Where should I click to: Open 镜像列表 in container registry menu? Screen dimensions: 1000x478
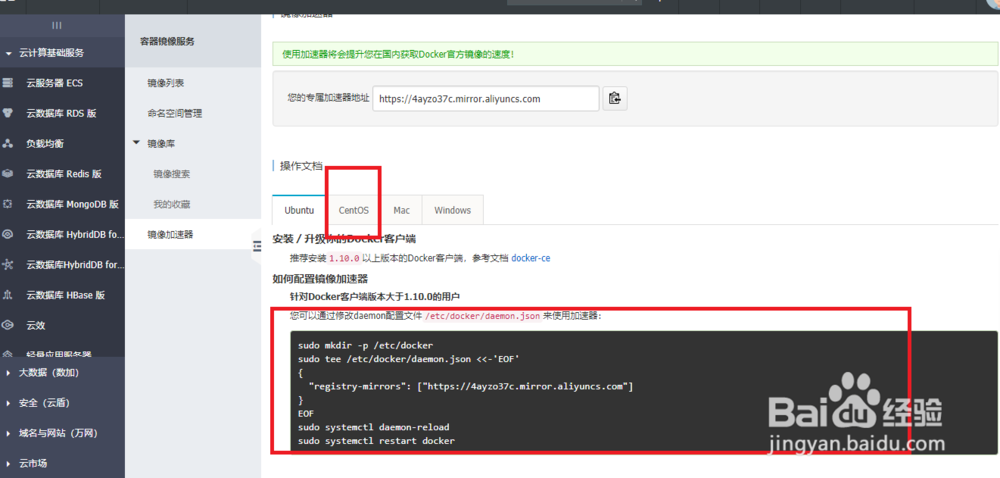coord(166,83)
